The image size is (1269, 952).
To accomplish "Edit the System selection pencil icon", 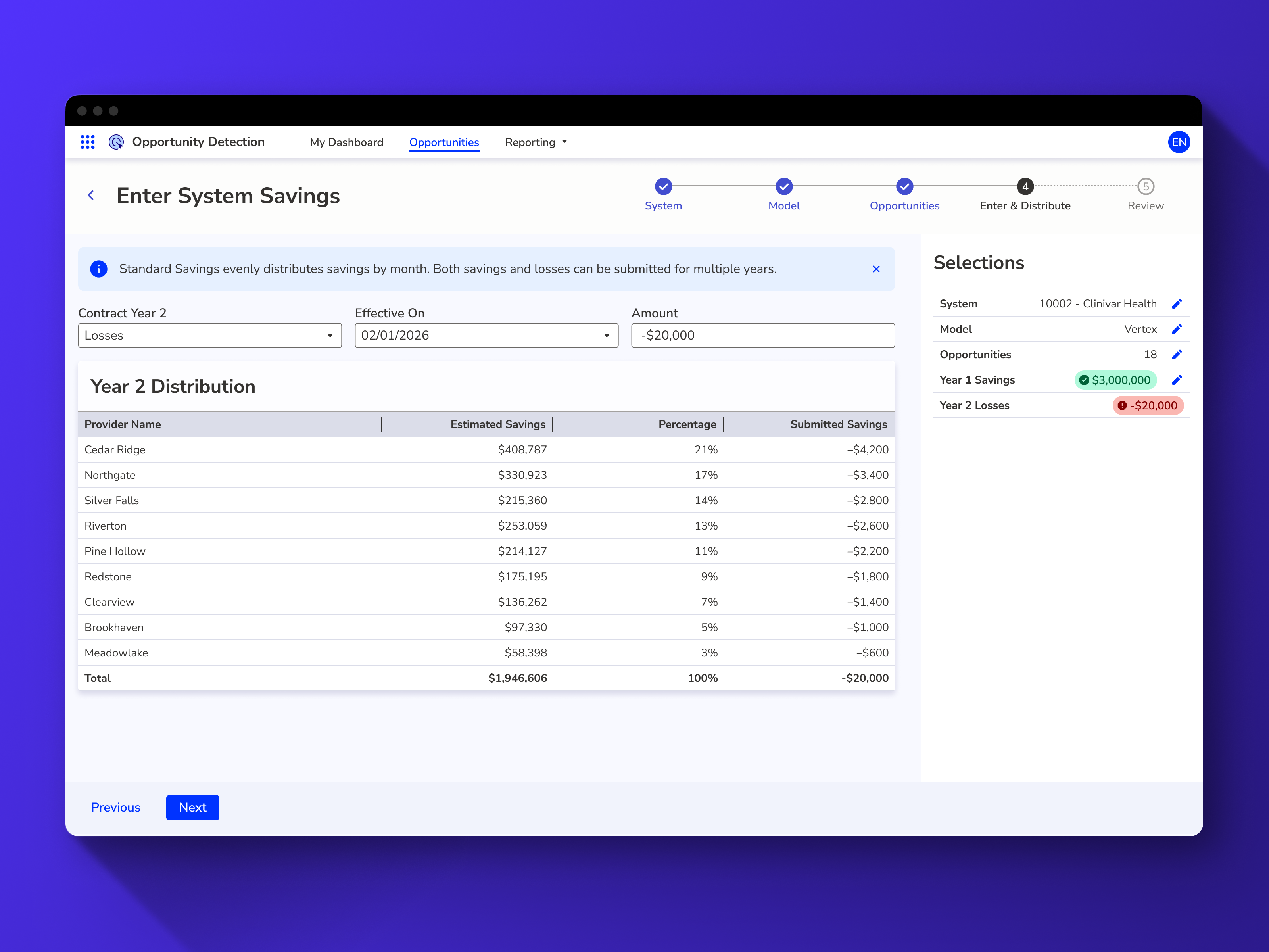I will tap(1177, 304).
